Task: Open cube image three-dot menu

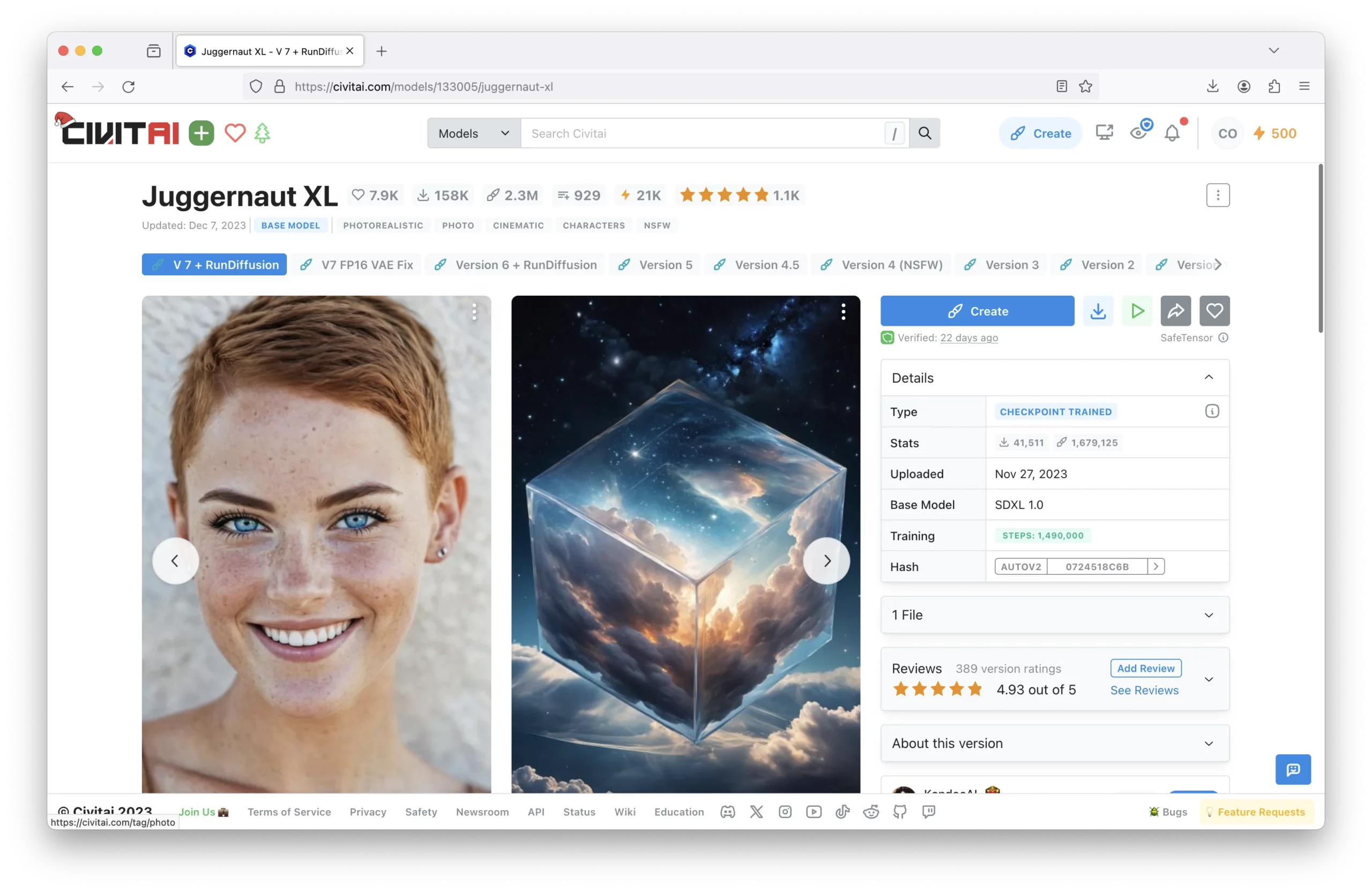Action: click(x=843, y=312)
